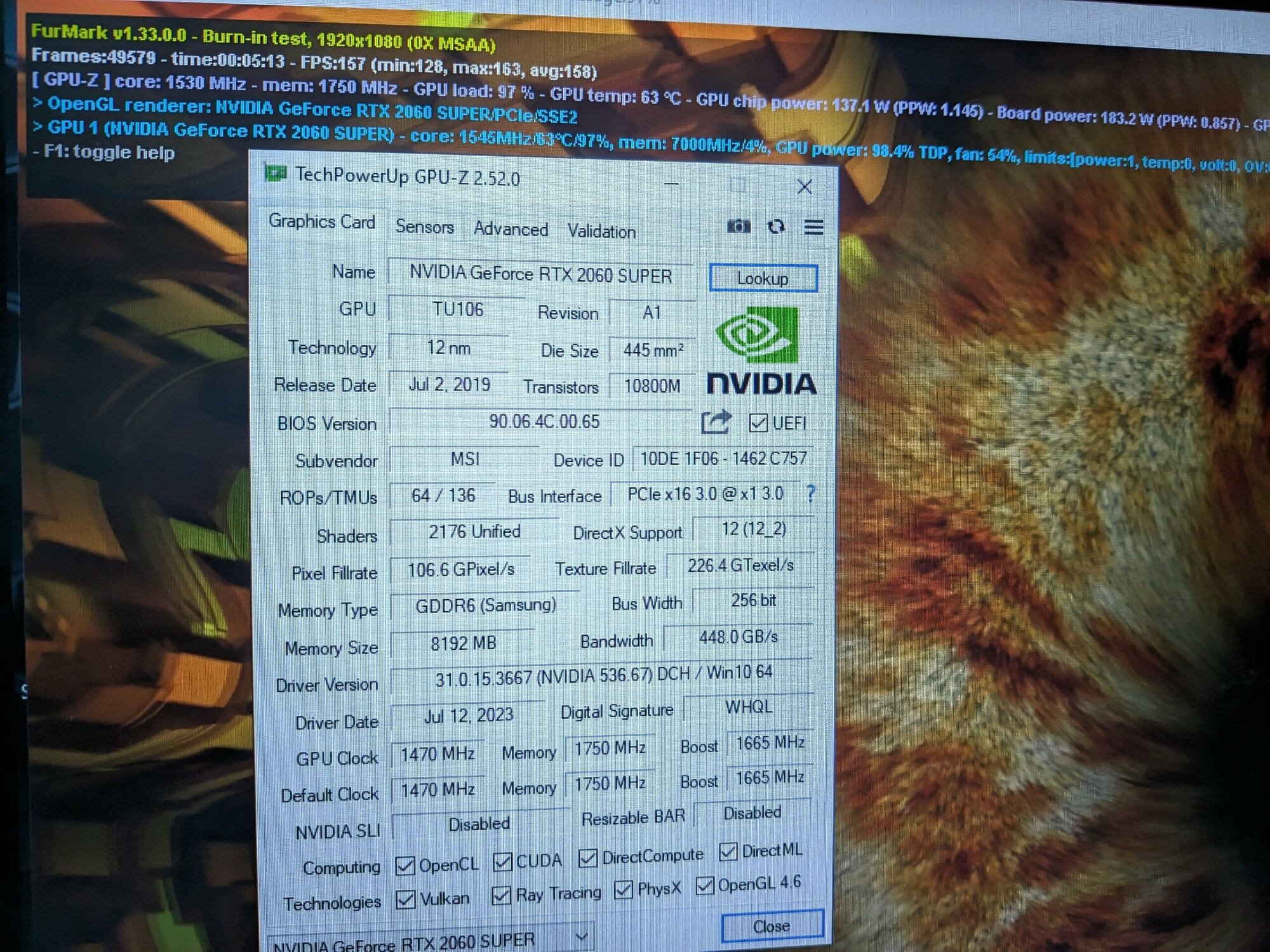This screenshot has height=952, width=1270.
Task: Toggle the UEFI checkbox
Action: coord(758,423)
